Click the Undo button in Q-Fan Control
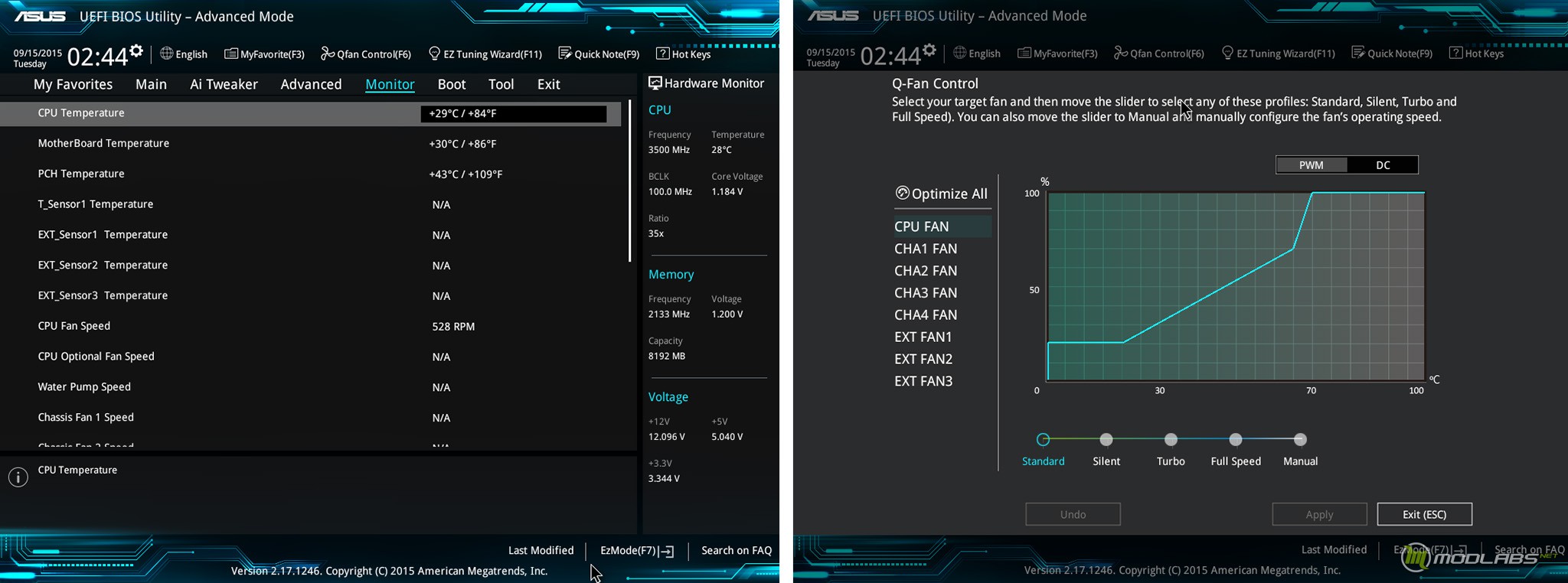This screenshot has width=1568, height=583. coord(1073,515)
